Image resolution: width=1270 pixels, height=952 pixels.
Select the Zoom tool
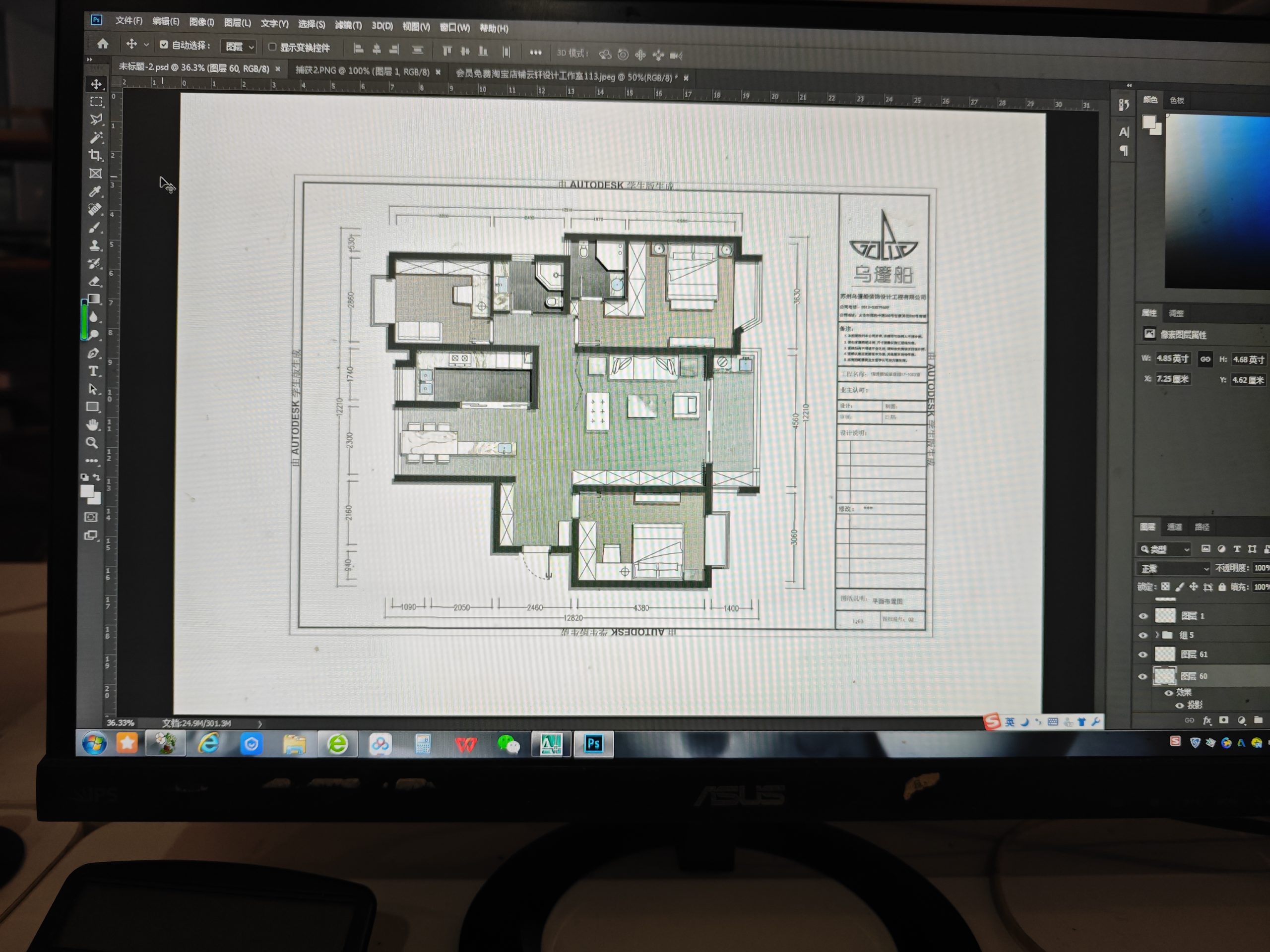pyautogui.click(x=92, y=442)
